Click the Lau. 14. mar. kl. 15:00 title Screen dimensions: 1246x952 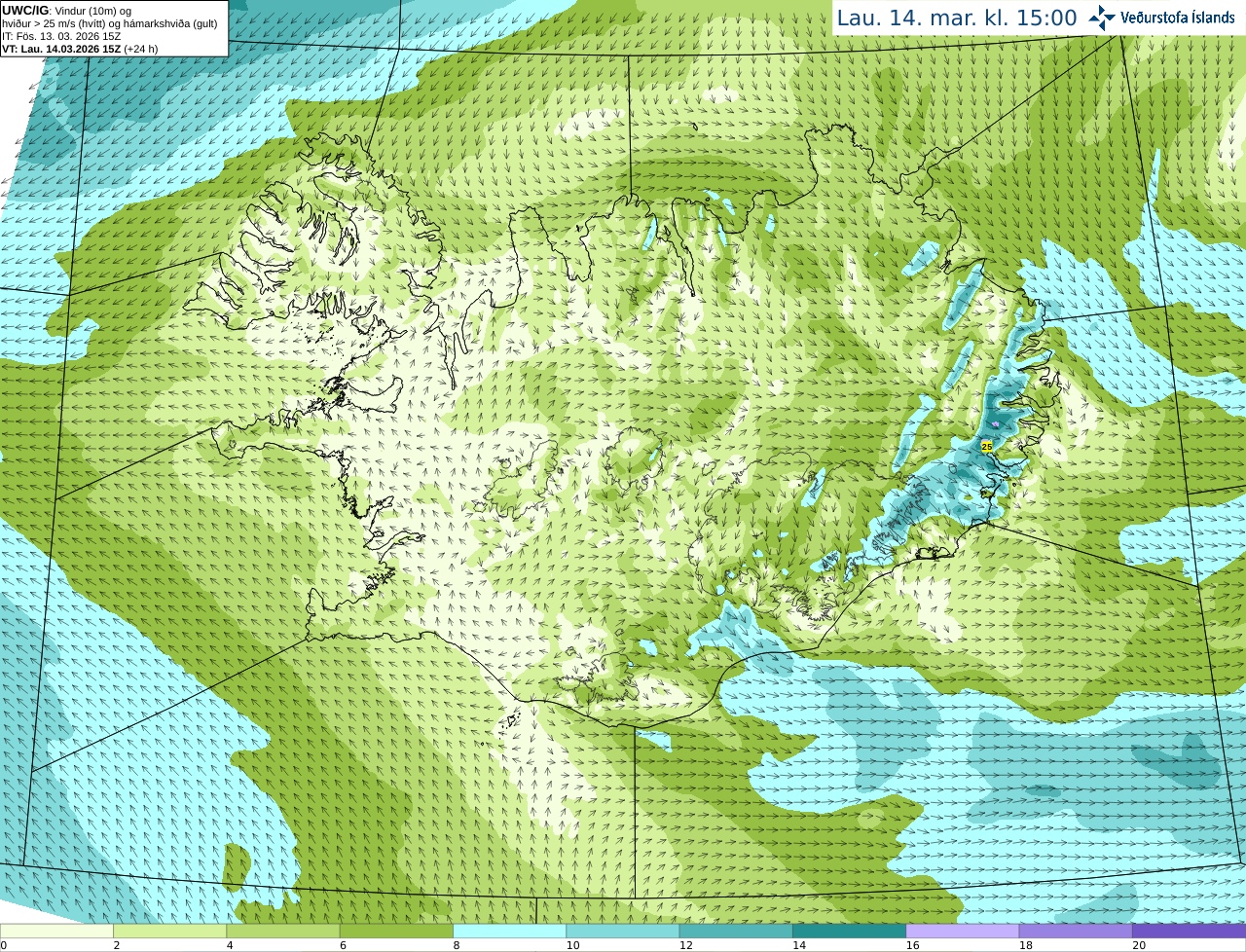[x=957, y=18]
